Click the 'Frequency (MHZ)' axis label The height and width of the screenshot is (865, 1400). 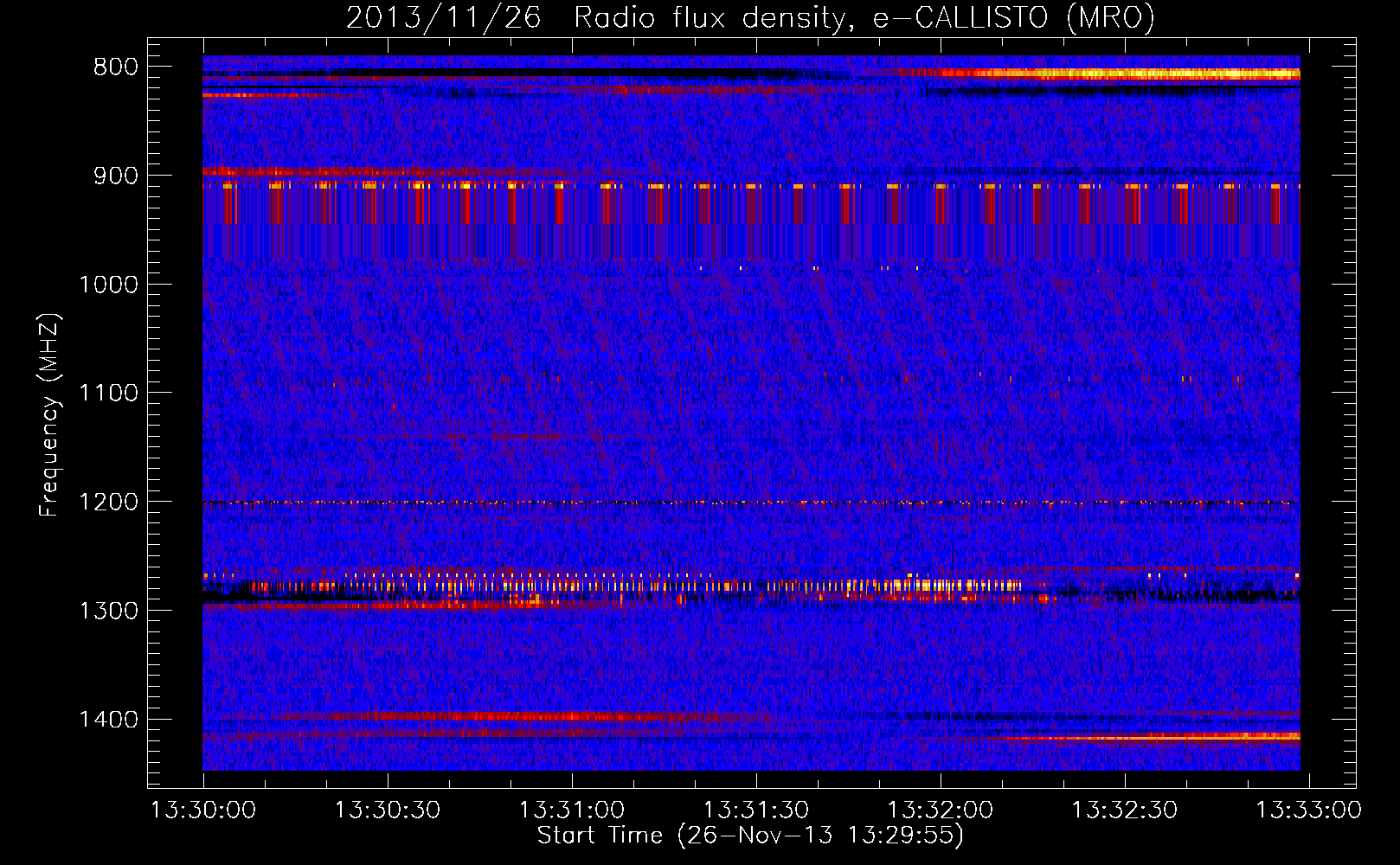click(x=50, y=415)
